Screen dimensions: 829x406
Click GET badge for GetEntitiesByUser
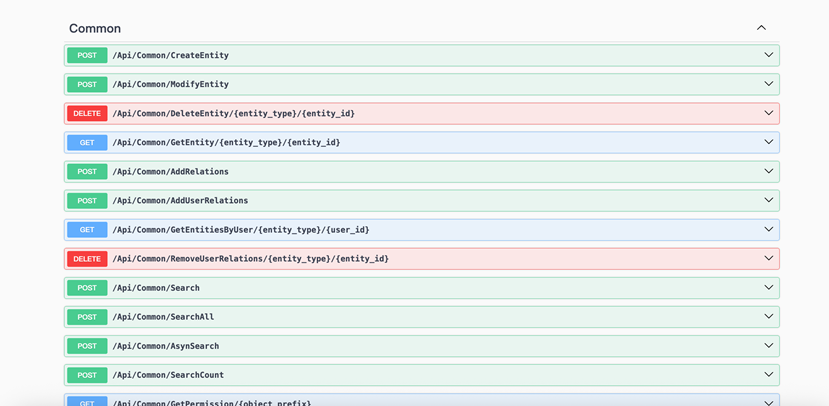click(87, 229)
